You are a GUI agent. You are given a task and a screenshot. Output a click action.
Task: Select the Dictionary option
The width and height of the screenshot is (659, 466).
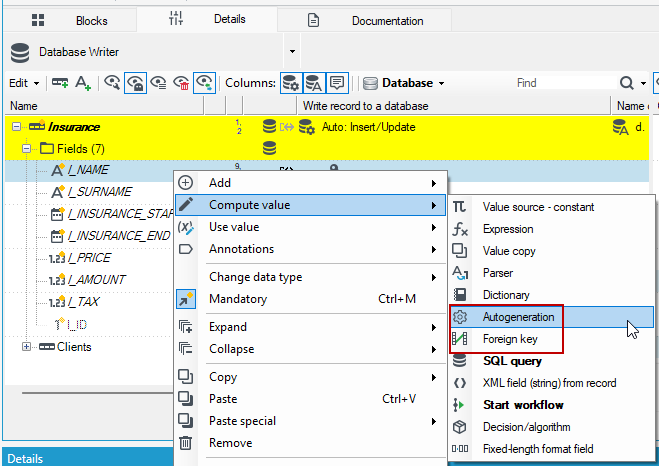552,295
